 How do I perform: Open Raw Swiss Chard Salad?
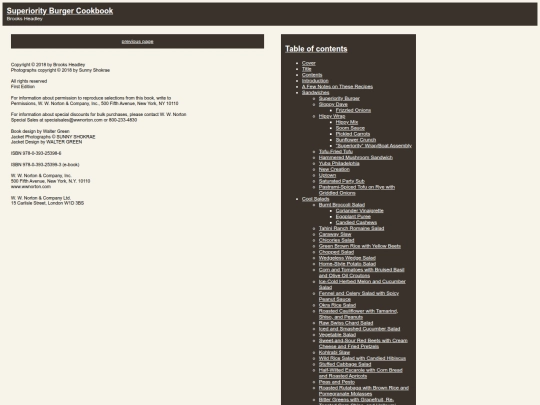(346, 323)
